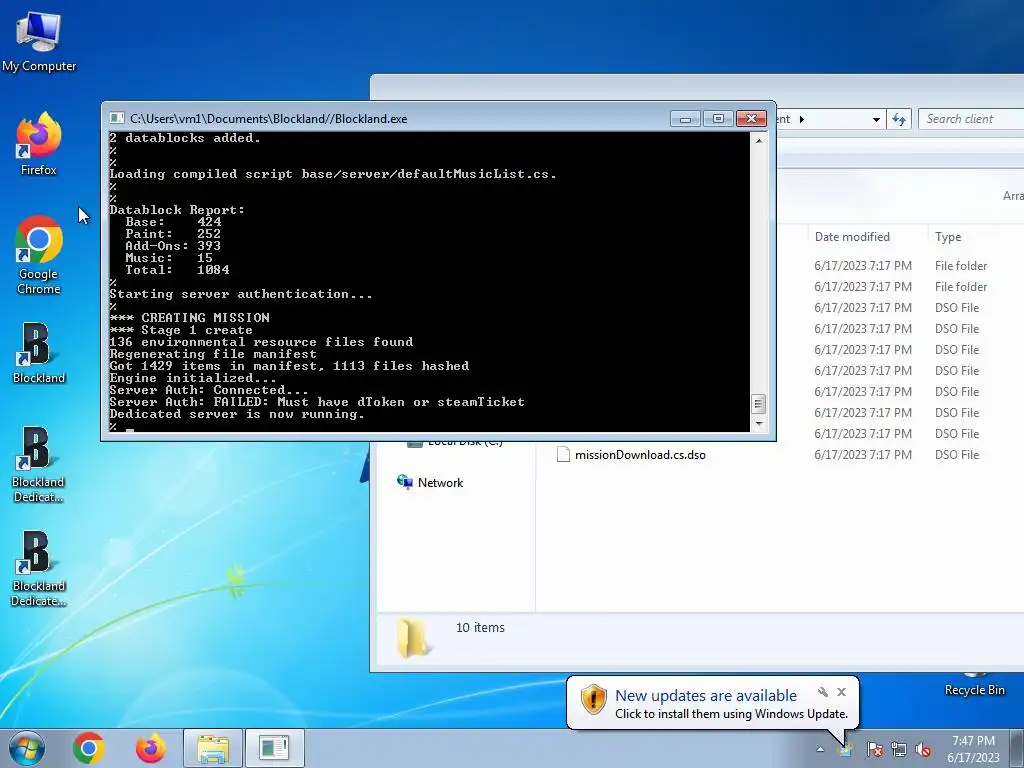The image size is (1024, 768).
Task: Click the console window title bar icon
Action: [117, 118]
